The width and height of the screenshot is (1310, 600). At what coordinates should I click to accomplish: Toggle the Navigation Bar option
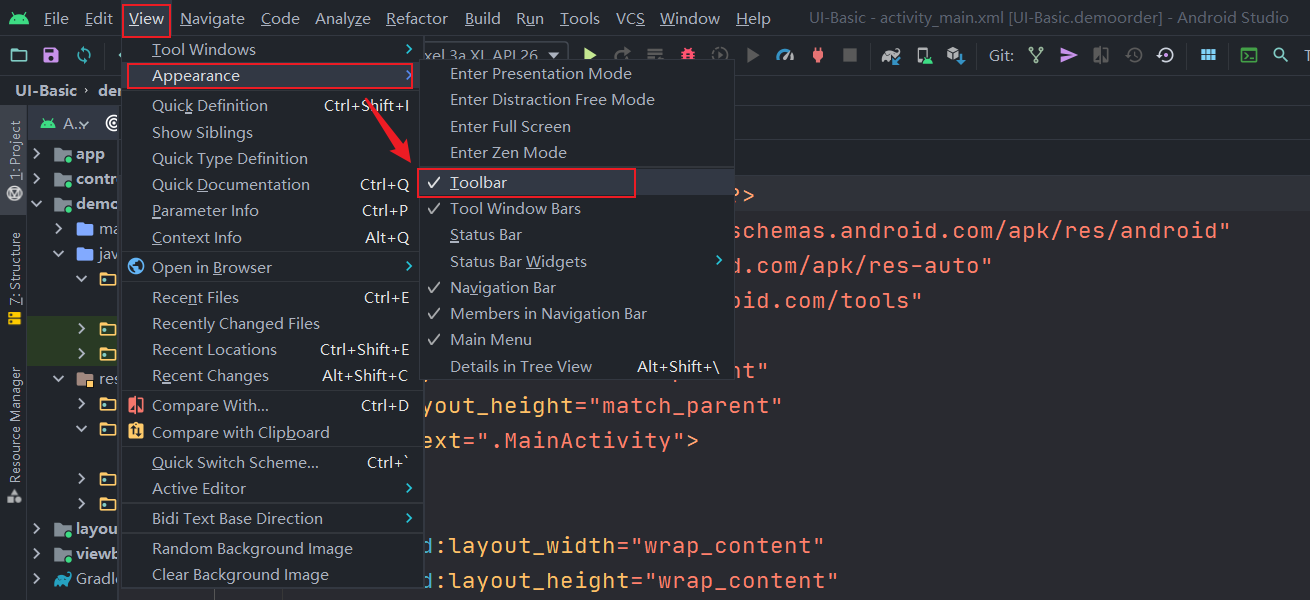tap(576, 287)
